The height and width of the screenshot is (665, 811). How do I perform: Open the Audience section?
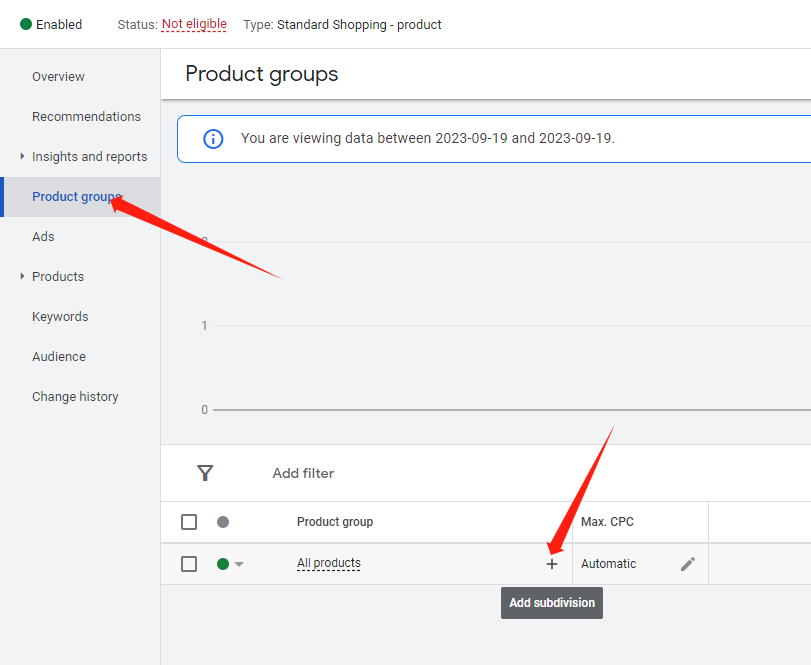59,356
